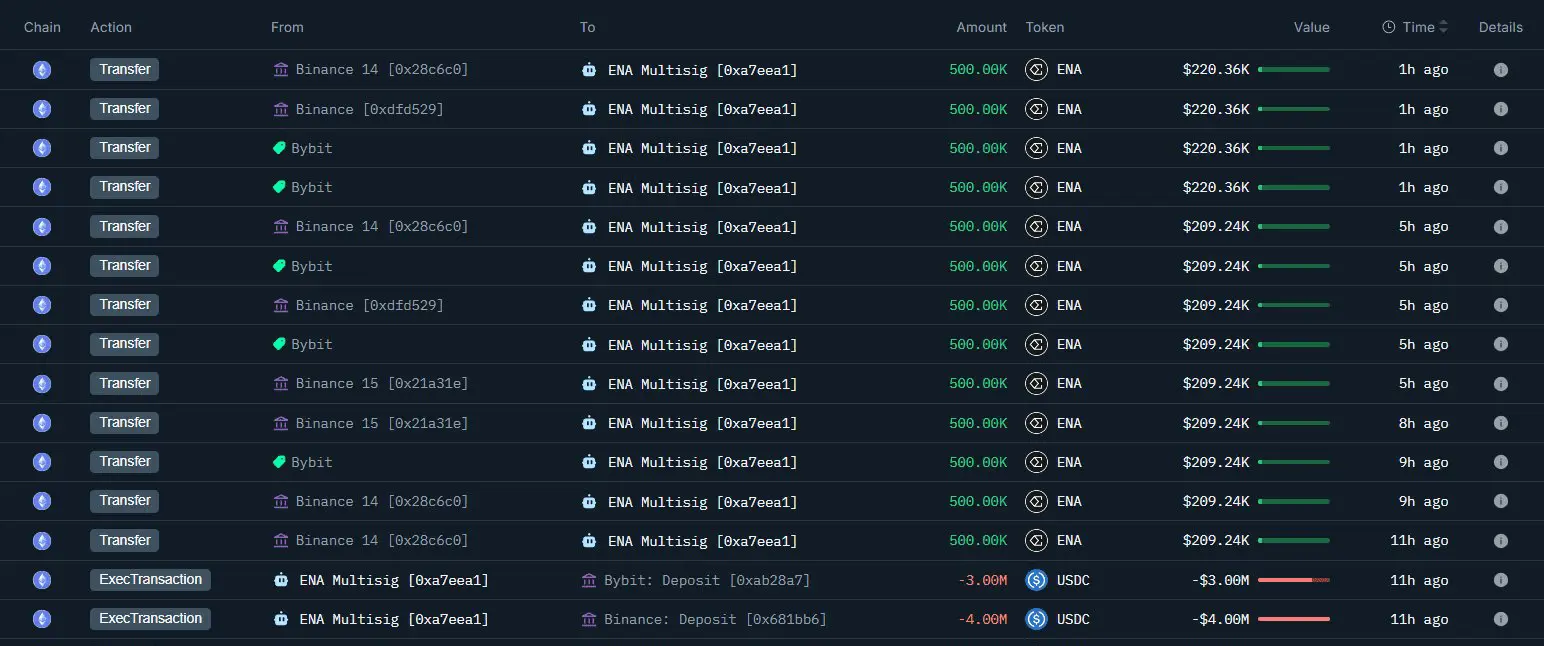This screenshot has height=646, width=1544.
Task: Click robot icon in From of -4.00M row
Action: [x=280, y=619]
